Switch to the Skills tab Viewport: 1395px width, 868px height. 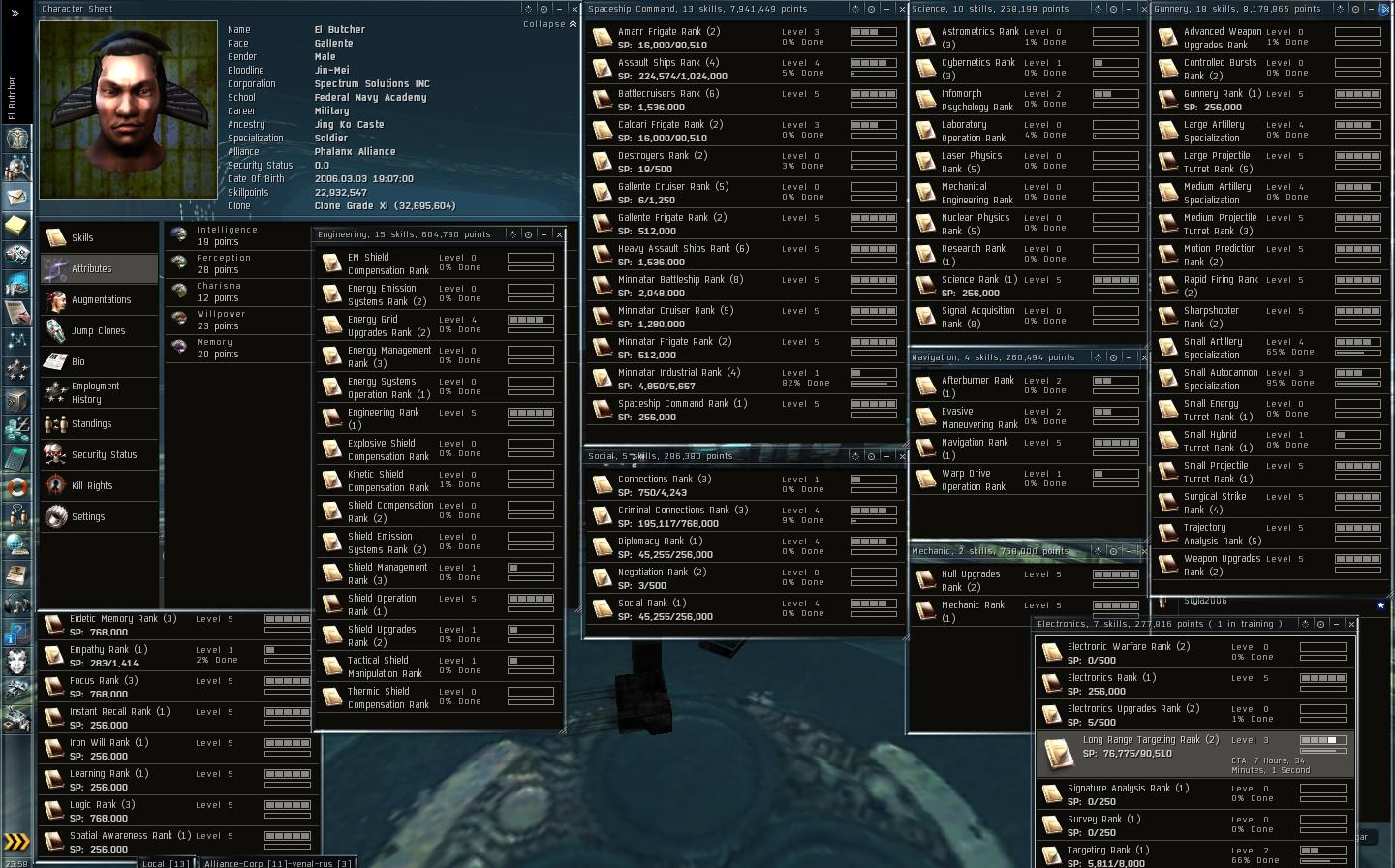click(99, 237)
